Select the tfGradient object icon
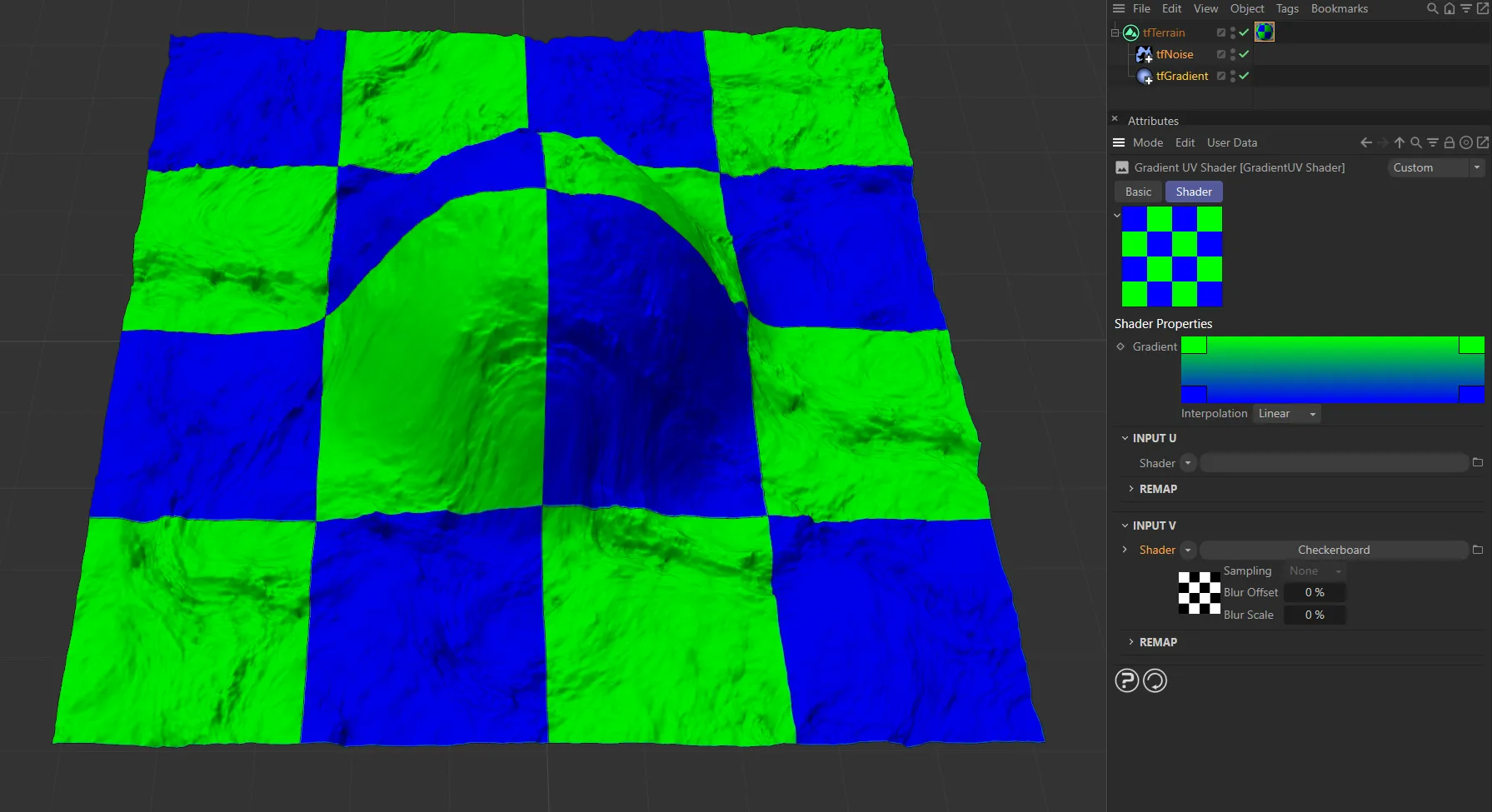 click(1145, 76)
